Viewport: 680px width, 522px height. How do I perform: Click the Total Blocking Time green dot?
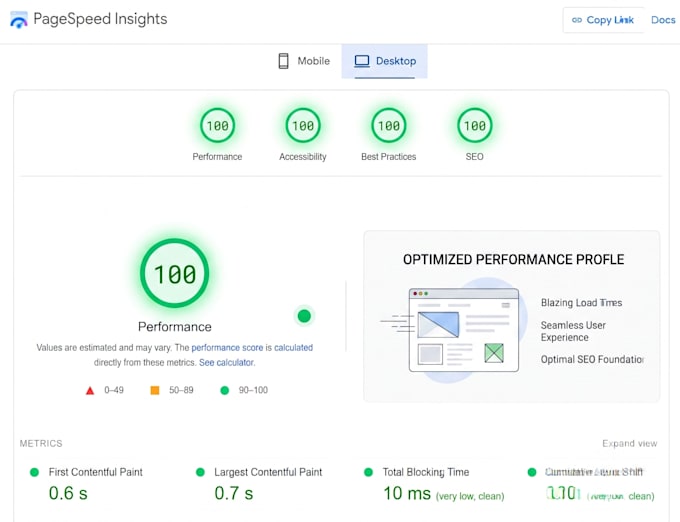coord(368,472)
